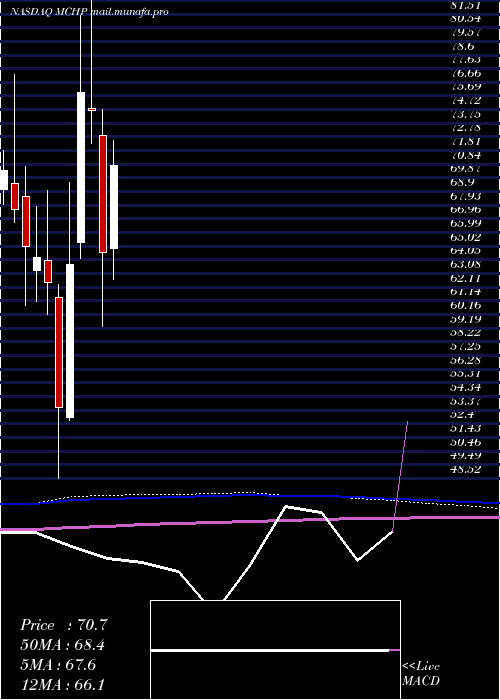Click the 53.37 price label
Viewport: 500px width, 700px height.
465,400
